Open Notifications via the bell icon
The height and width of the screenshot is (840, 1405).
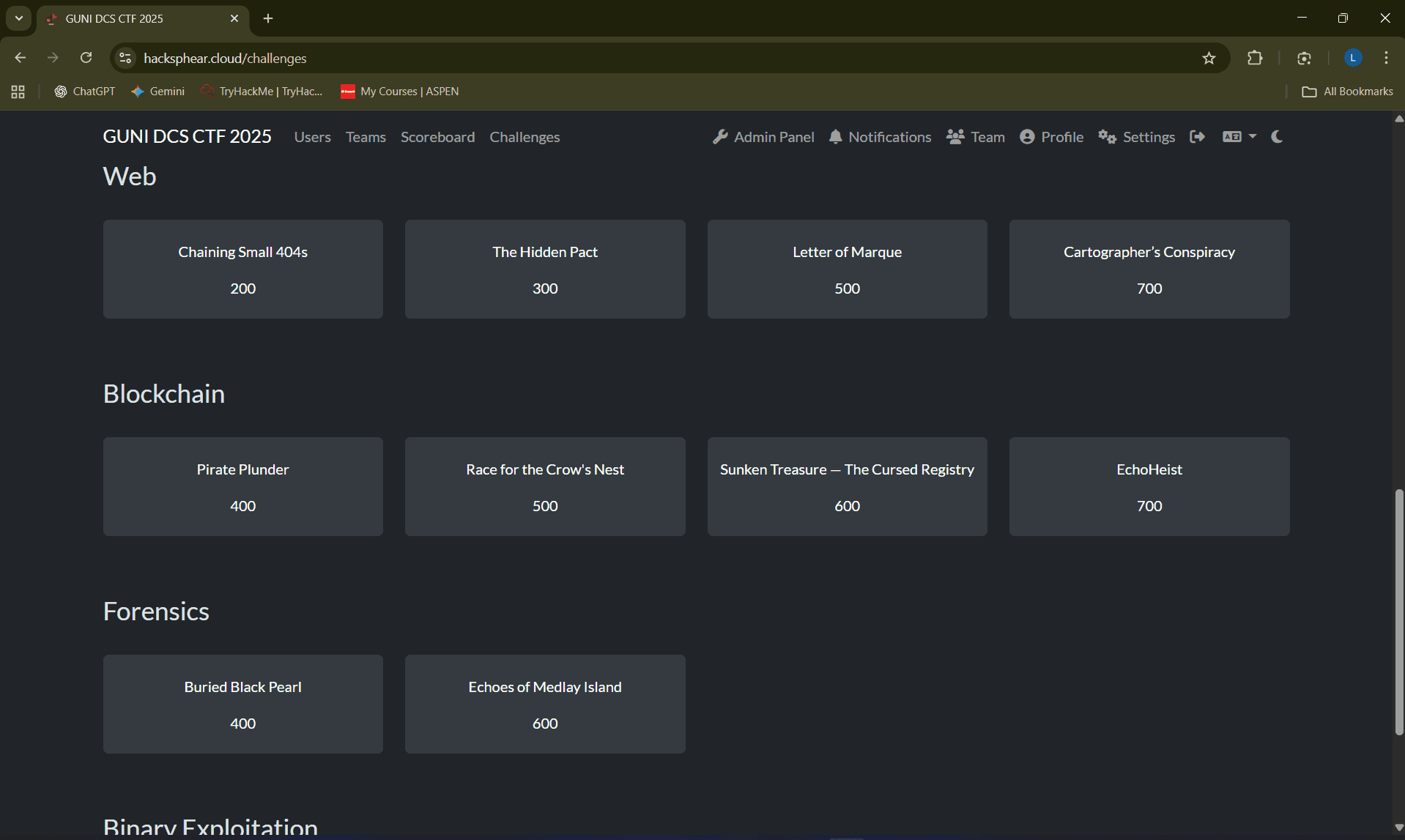[835, 137]
